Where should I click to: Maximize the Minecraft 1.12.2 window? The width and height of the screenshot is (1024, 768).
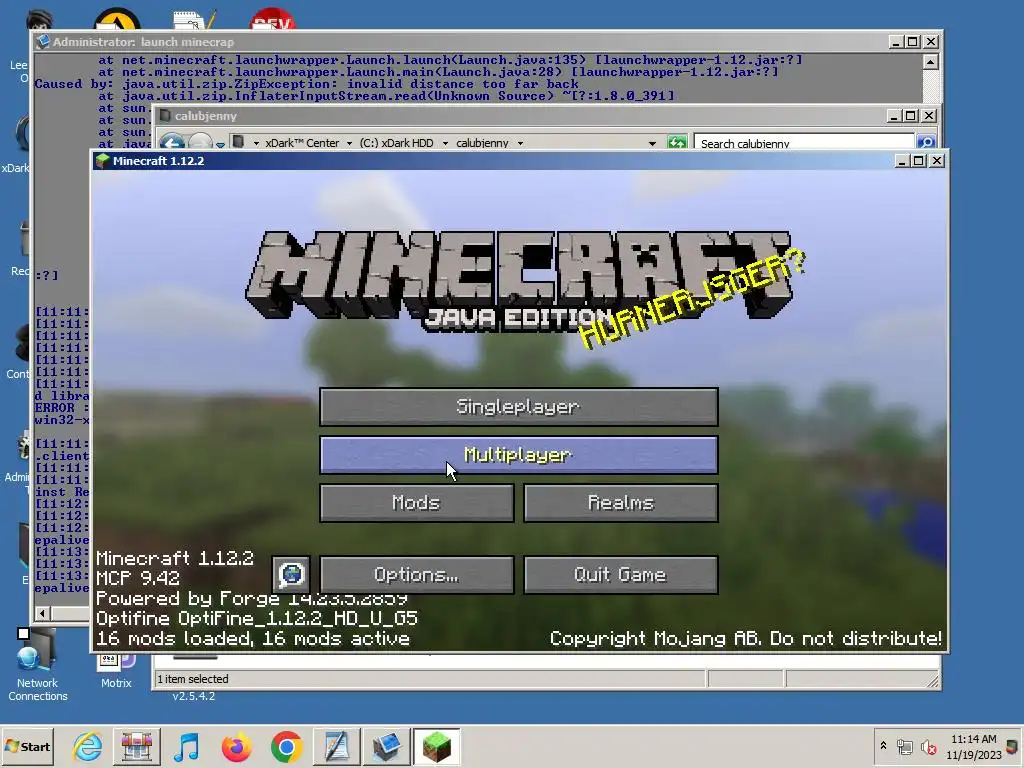919,161
